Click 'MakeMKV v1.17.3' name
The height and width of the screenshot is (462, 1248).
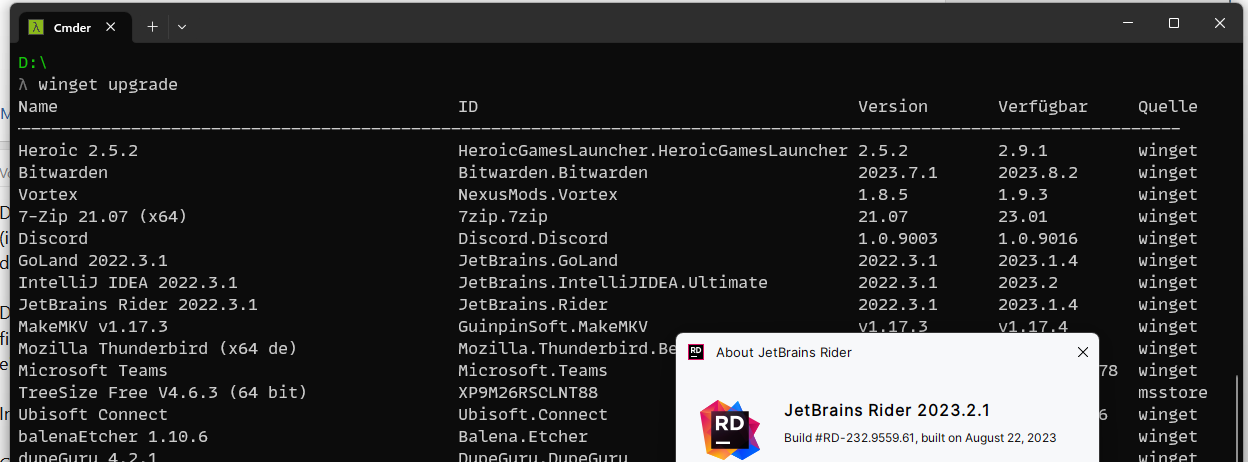coord(93,327)
